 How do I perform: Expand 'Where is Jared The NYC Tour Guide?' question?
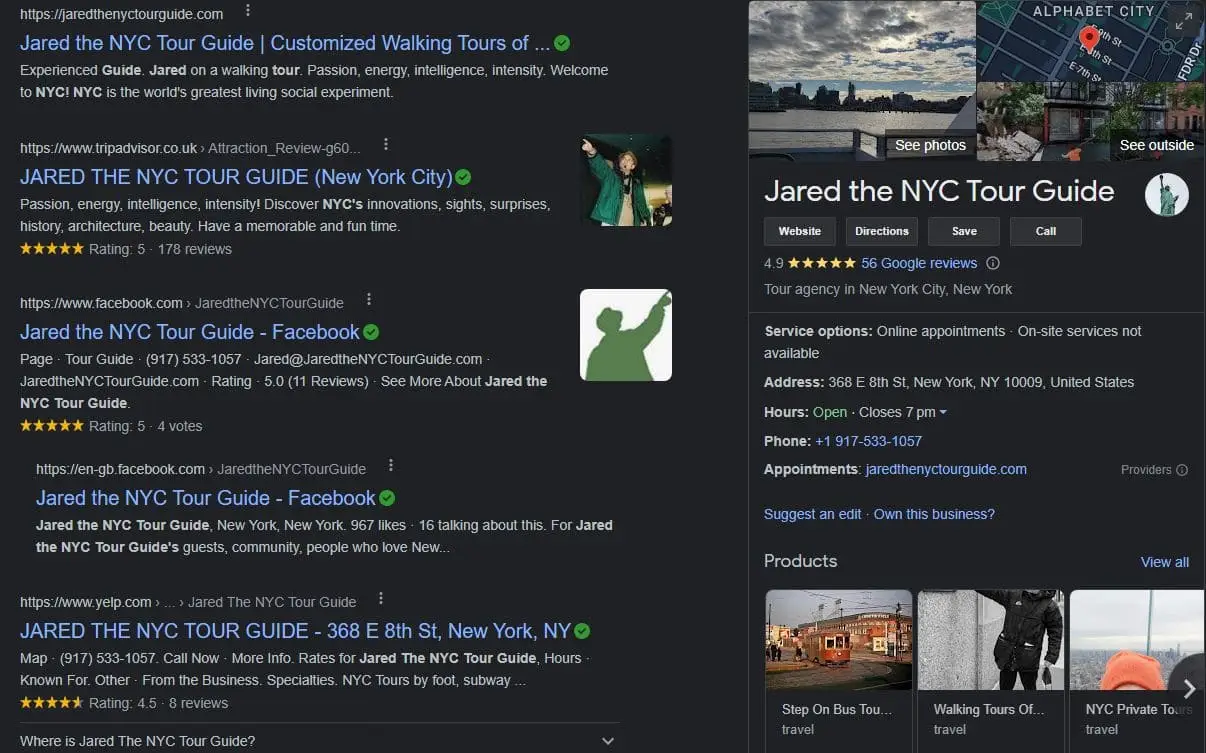(318, 741)
